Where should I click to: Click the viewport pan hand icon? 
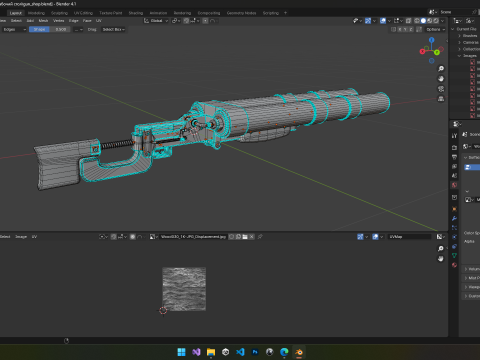(x=441, y=79)
